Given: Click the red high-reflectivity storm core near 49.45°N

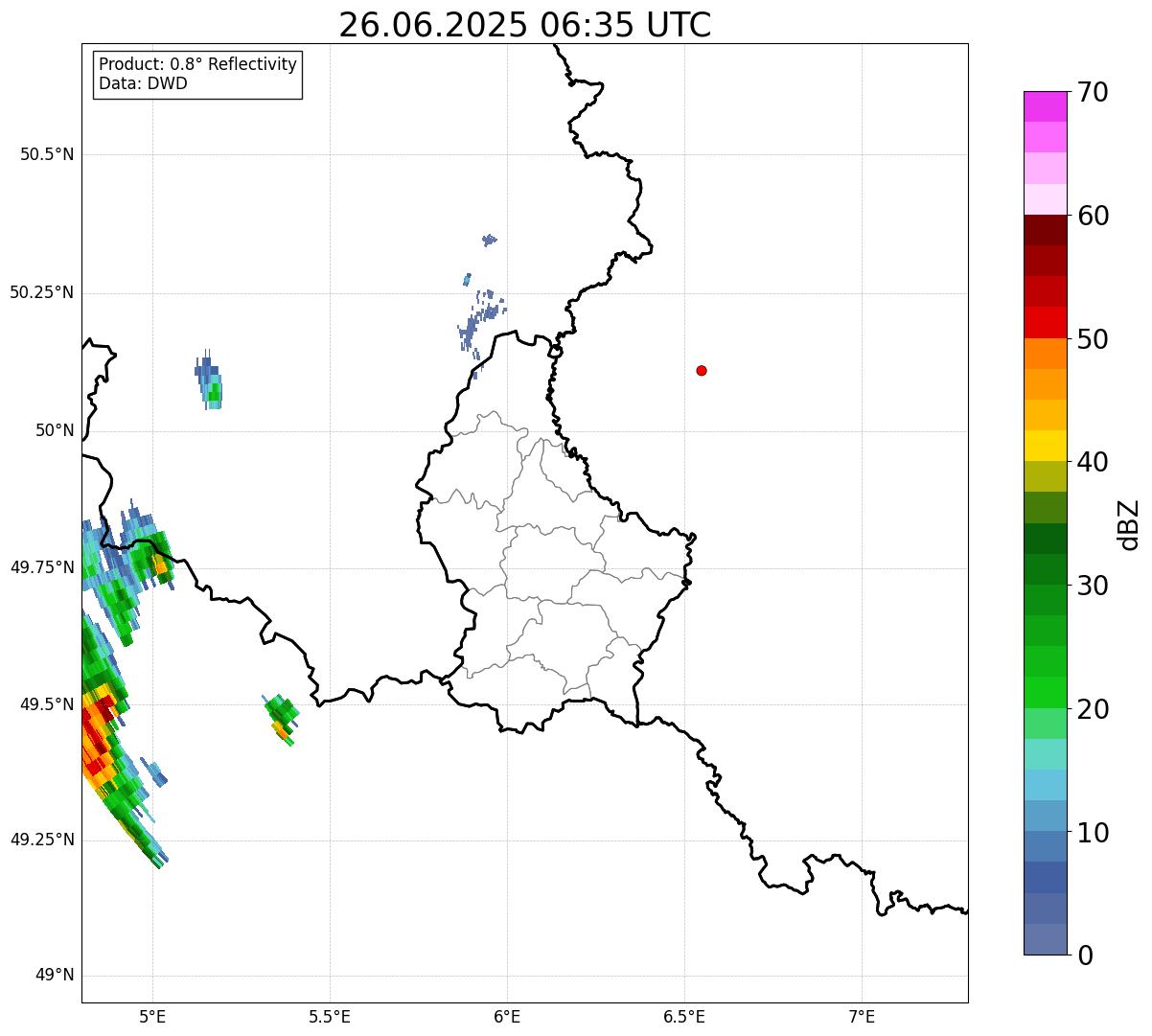Looking at the screenshot, I should pos(98,736).
